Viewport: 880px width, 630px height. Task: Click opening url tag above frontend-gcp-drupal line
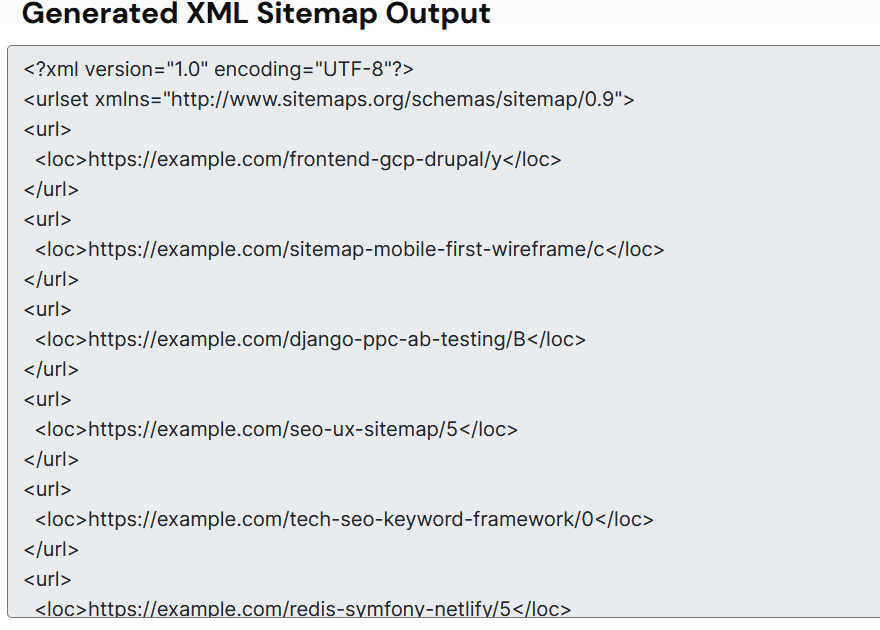(x=48, y=129)
